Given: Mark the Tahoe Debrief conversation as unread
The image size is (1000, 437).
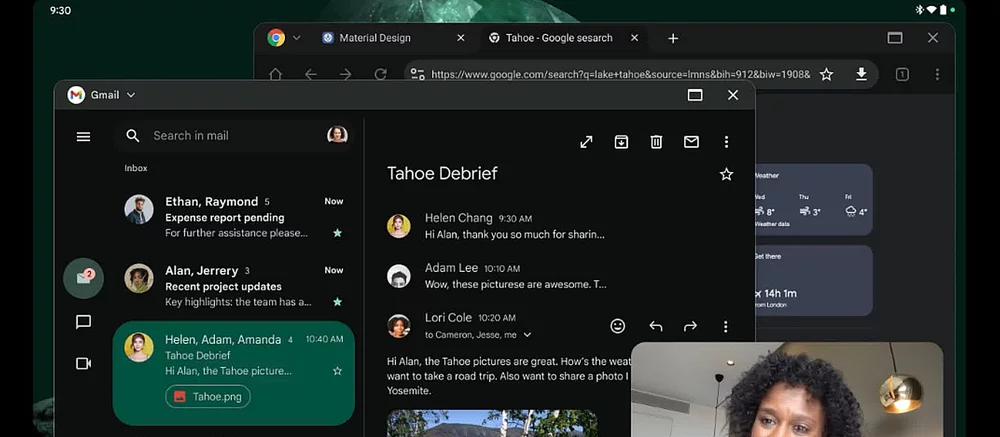Looking at the screenshot, I should click(691, 142).
